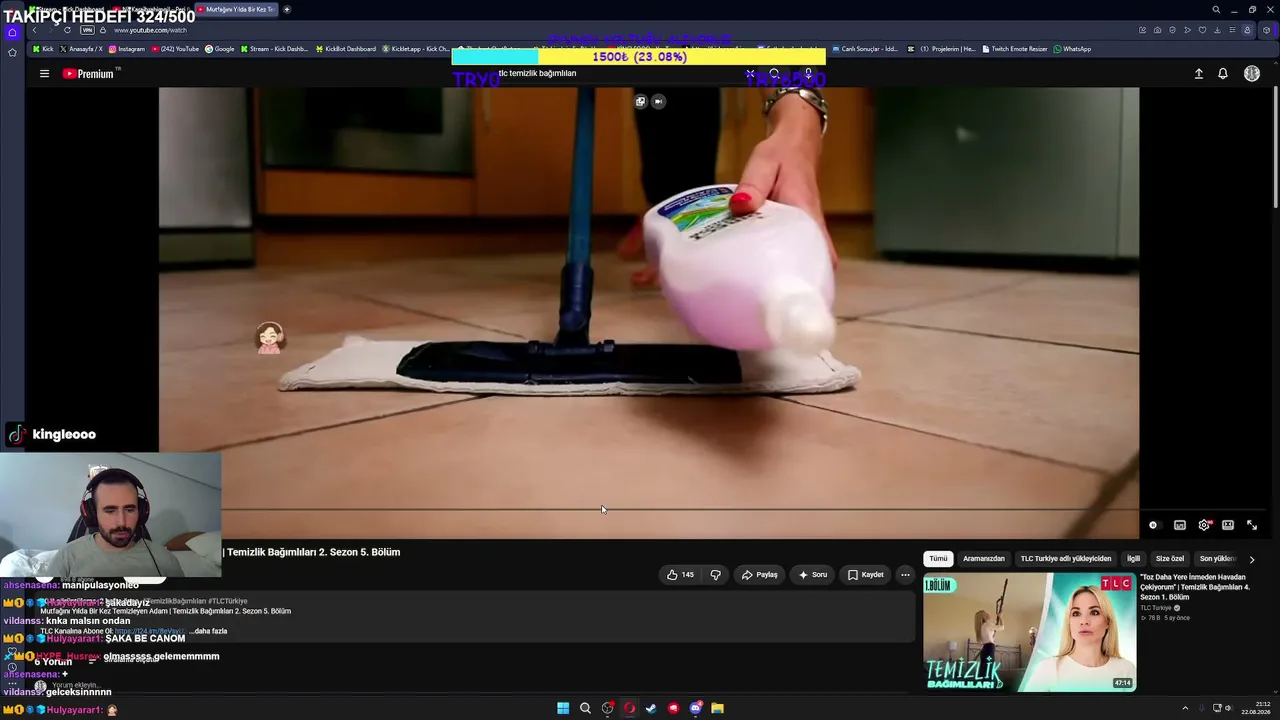
Task: Select the TLC Turkiye adlı yükleyiciden chip
Action: (1066, 559)
